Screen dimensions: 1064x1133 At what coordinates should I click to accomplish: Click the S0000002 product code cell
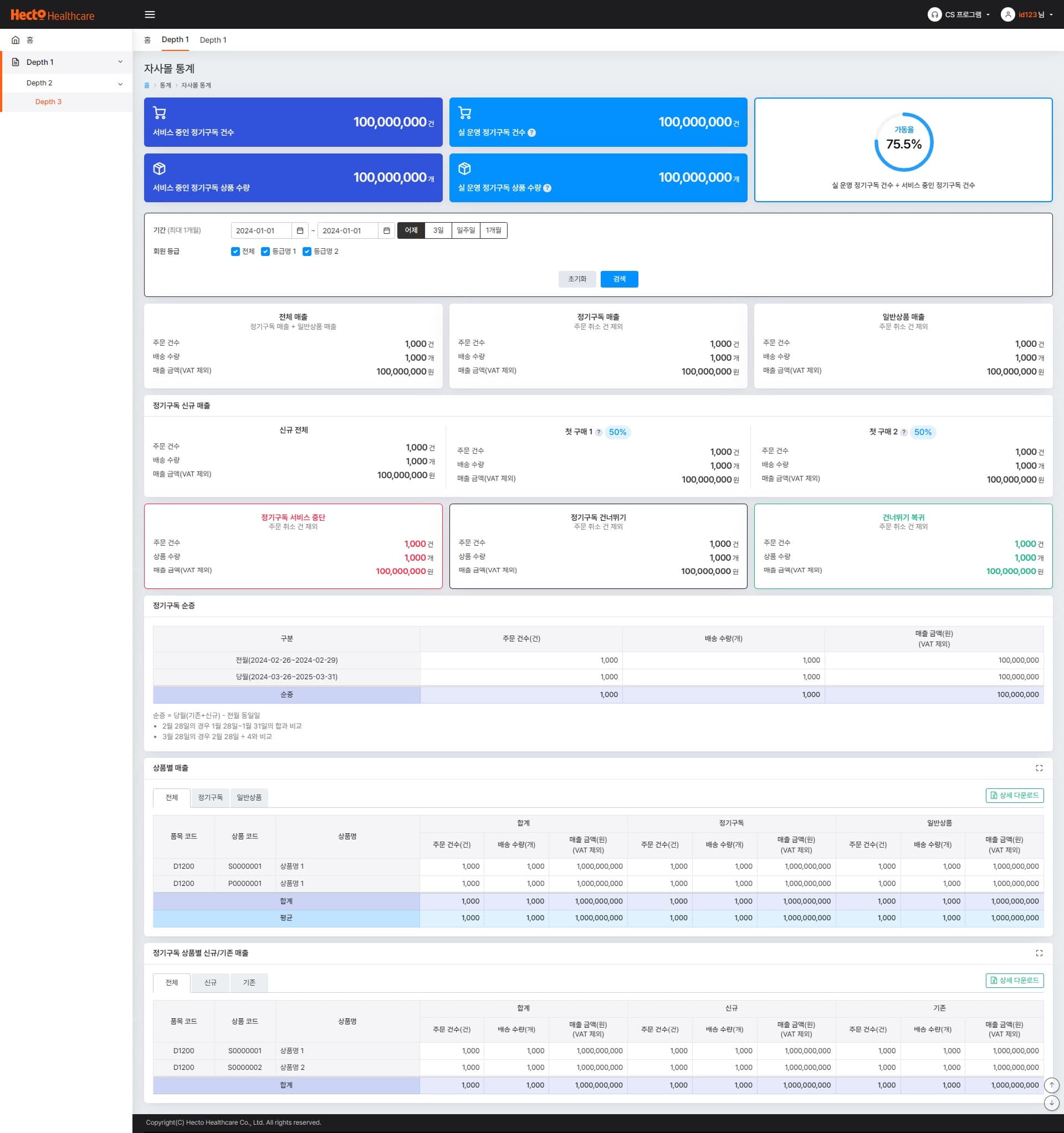pos(244,1068)
